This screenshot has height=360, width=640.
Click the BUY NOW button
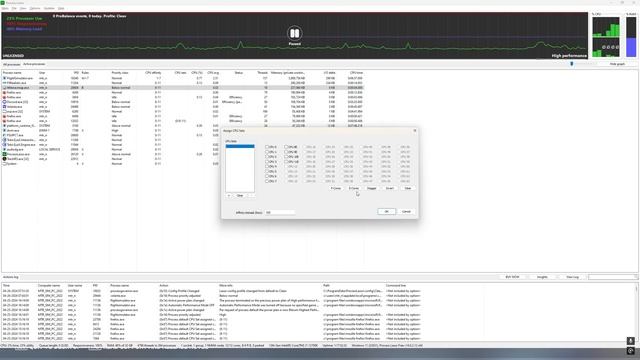512,277
